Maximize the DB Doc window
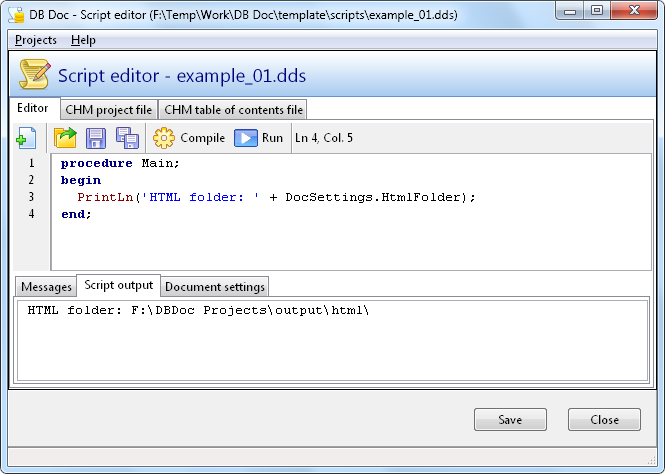The image size is (665, 474). 597,10
